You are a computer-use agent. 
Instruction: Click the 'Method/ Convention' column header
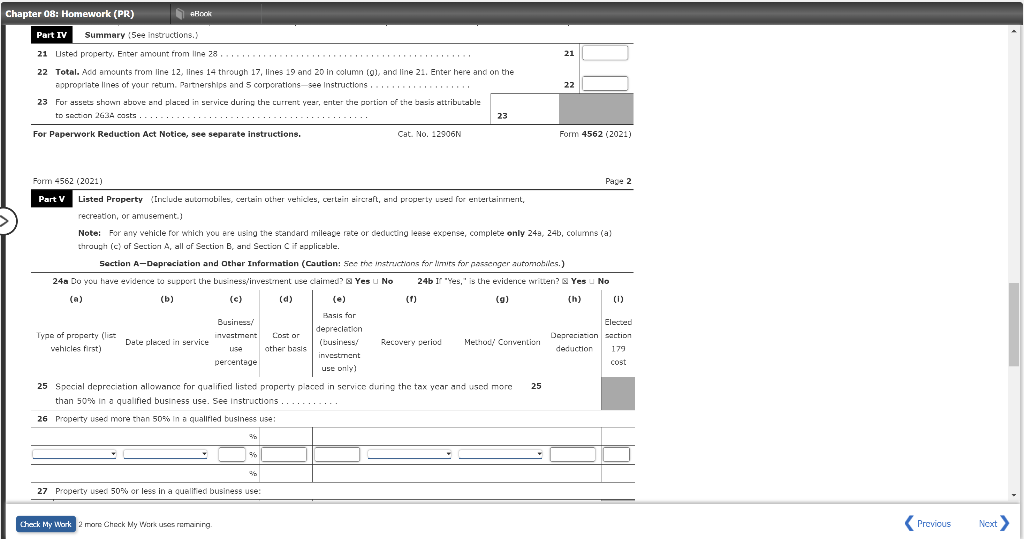coord(502,342)
